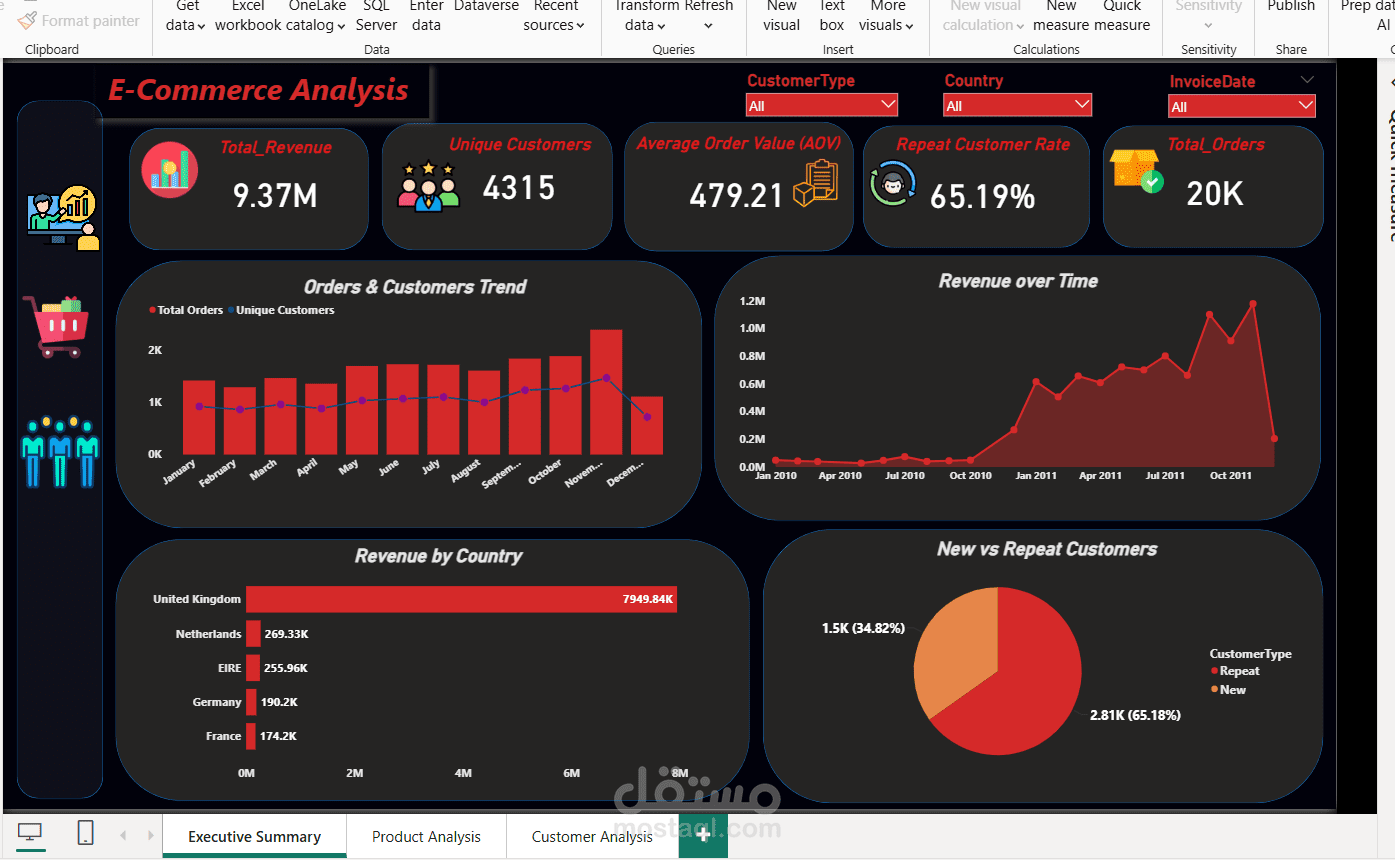Open the OneLake catalog dropdown
The height and width of the screenshot is (860, 1395).
click(317, 16)
